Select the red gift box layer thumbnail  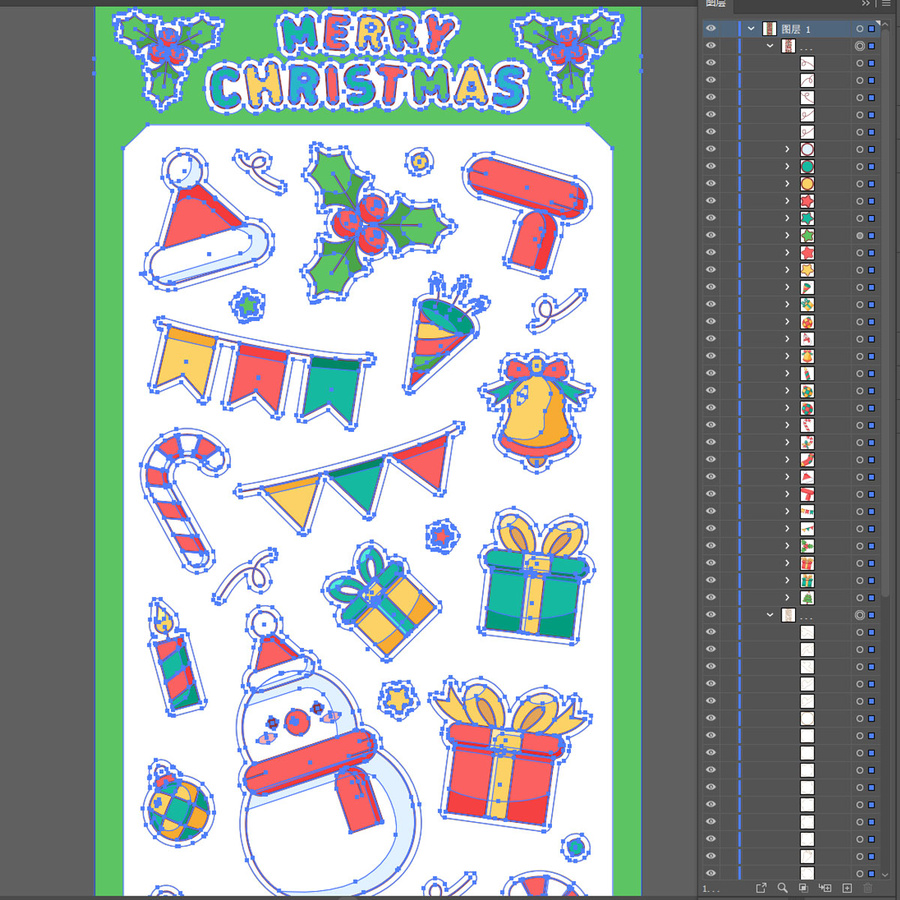pos(807,563)
